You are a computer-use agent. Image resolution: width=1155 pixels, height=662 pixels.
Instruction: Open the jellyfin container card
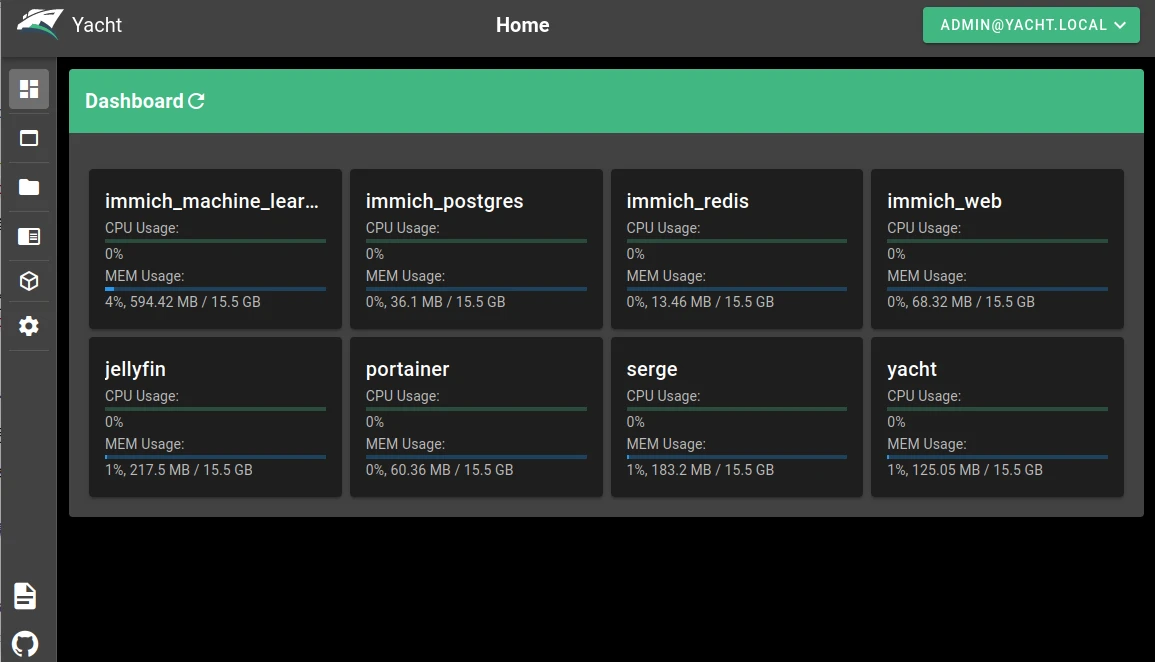[215, 417]
